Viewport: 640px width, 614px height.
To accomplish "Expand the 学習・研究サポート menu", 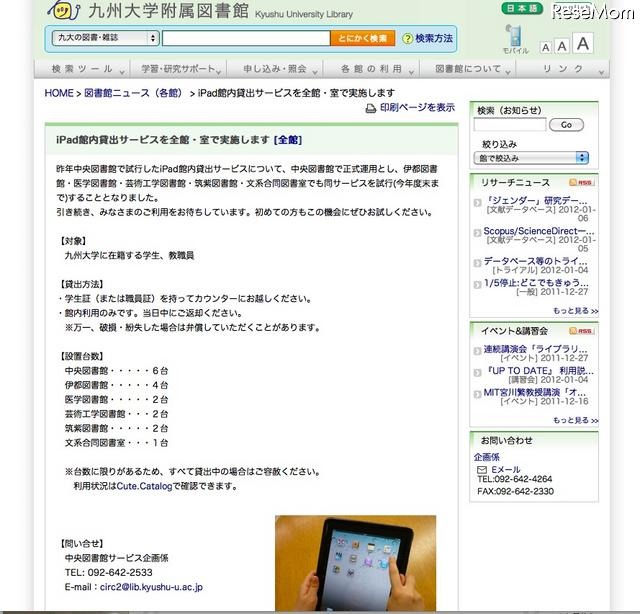I will 178,69.
